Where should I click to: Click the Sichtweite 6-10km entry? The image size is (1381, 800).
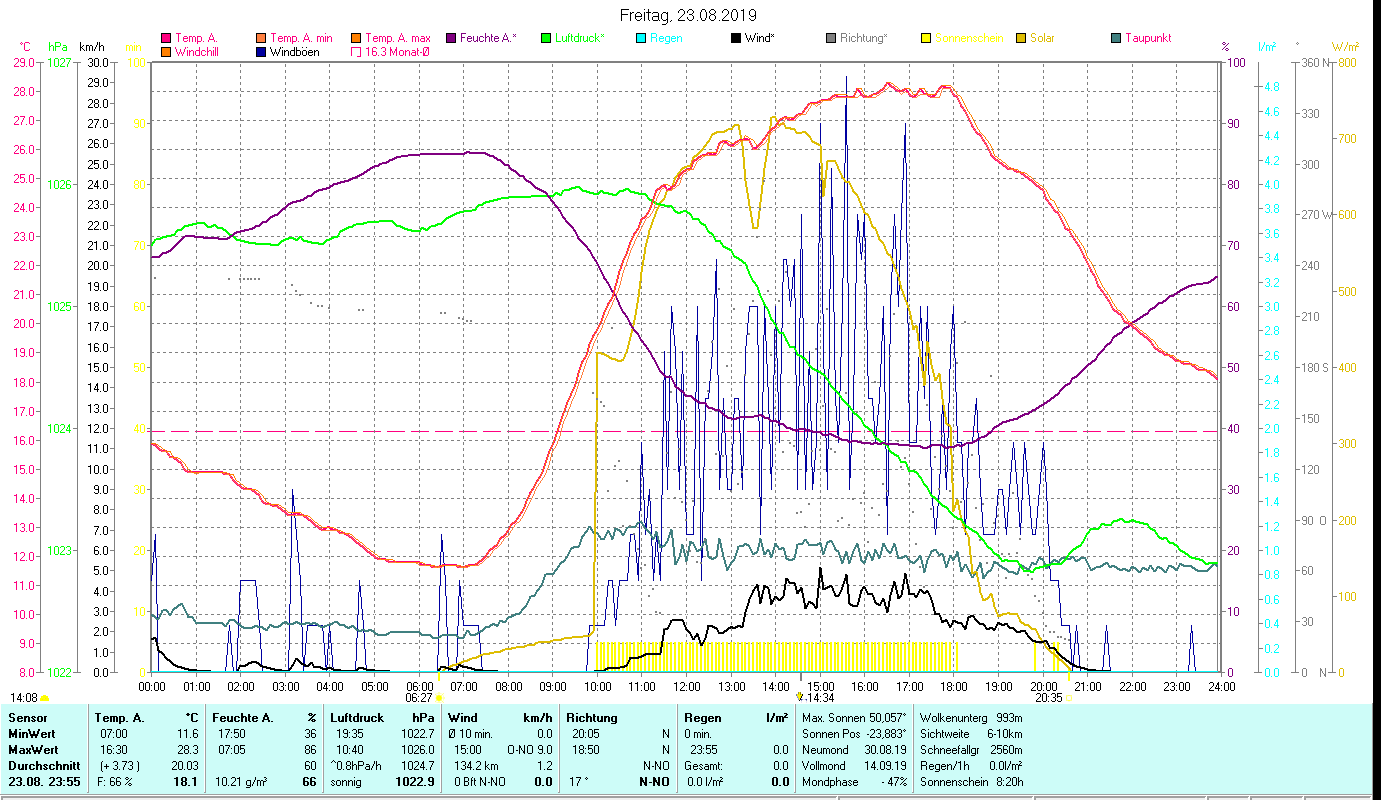point(971,733)
